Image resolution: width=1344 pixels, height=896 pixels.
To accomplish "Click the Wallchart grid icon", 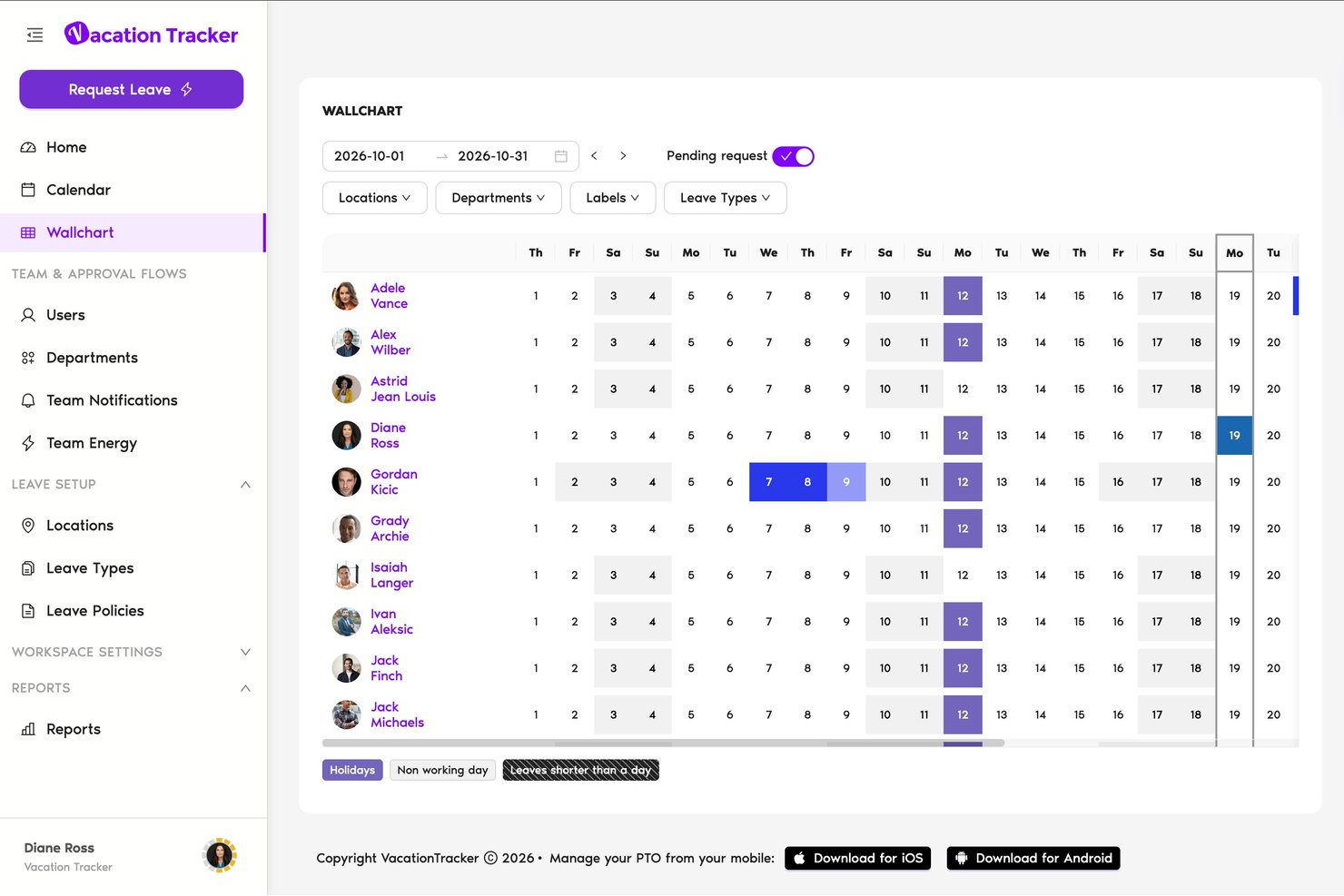I will pos(28,232).
